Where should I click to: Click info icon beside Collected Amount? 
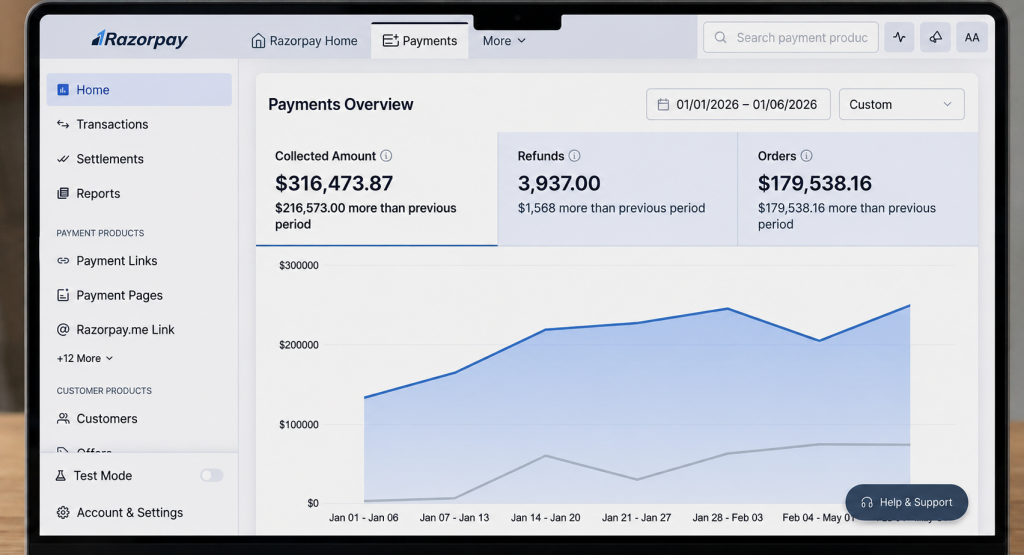386,155
